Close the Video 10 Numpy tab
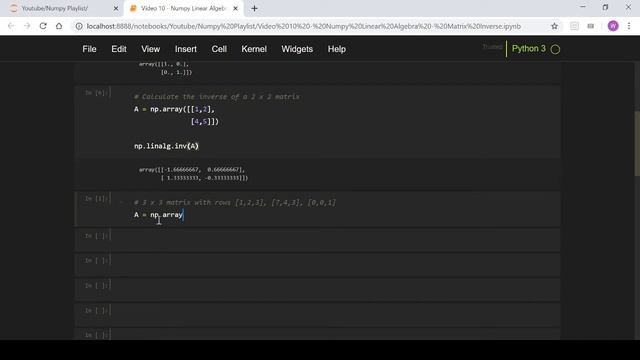The width and height of the screenshot is (640, 360). (x=236, y=8)
